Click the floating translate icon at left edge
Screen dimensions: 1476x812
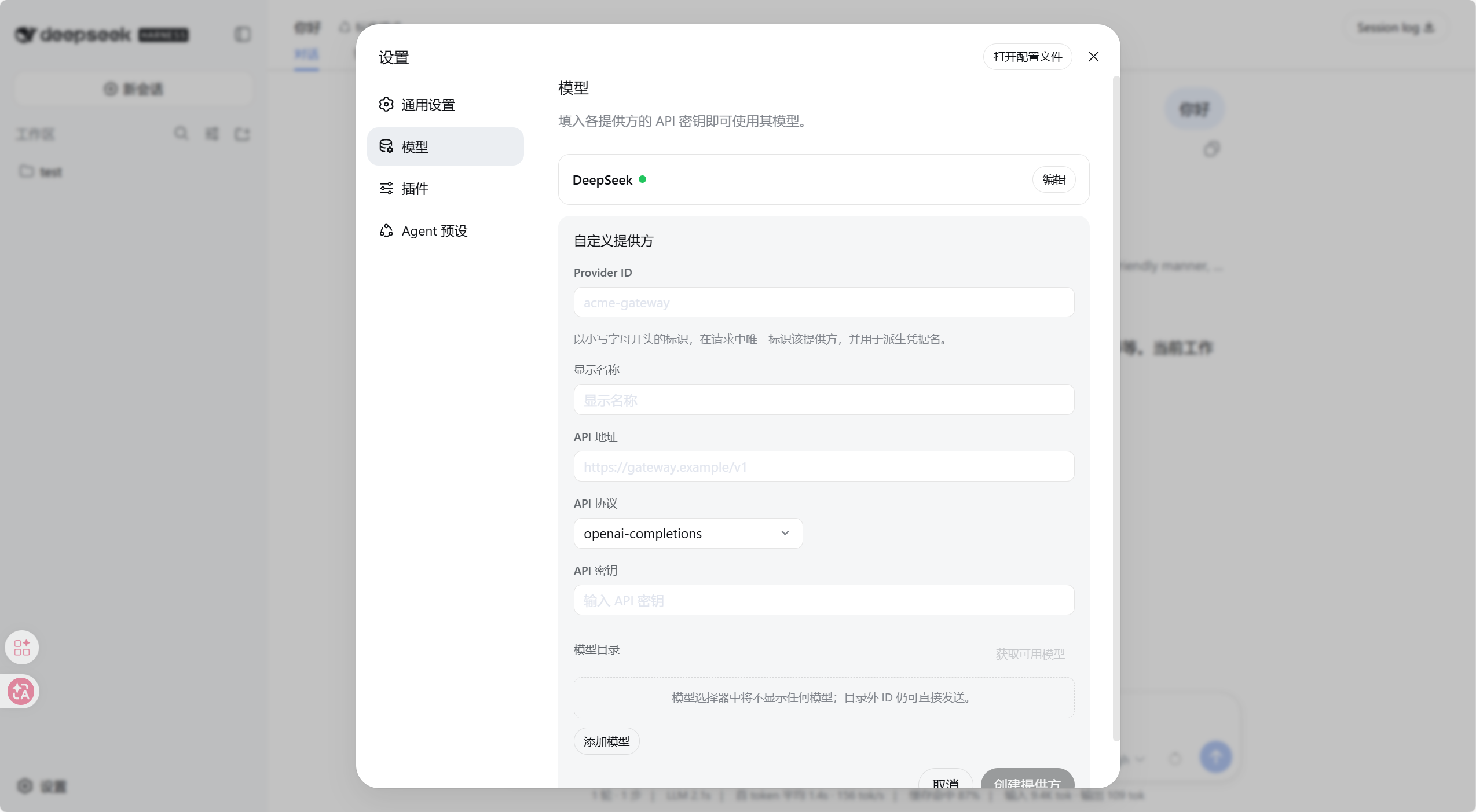coord(21,691)
